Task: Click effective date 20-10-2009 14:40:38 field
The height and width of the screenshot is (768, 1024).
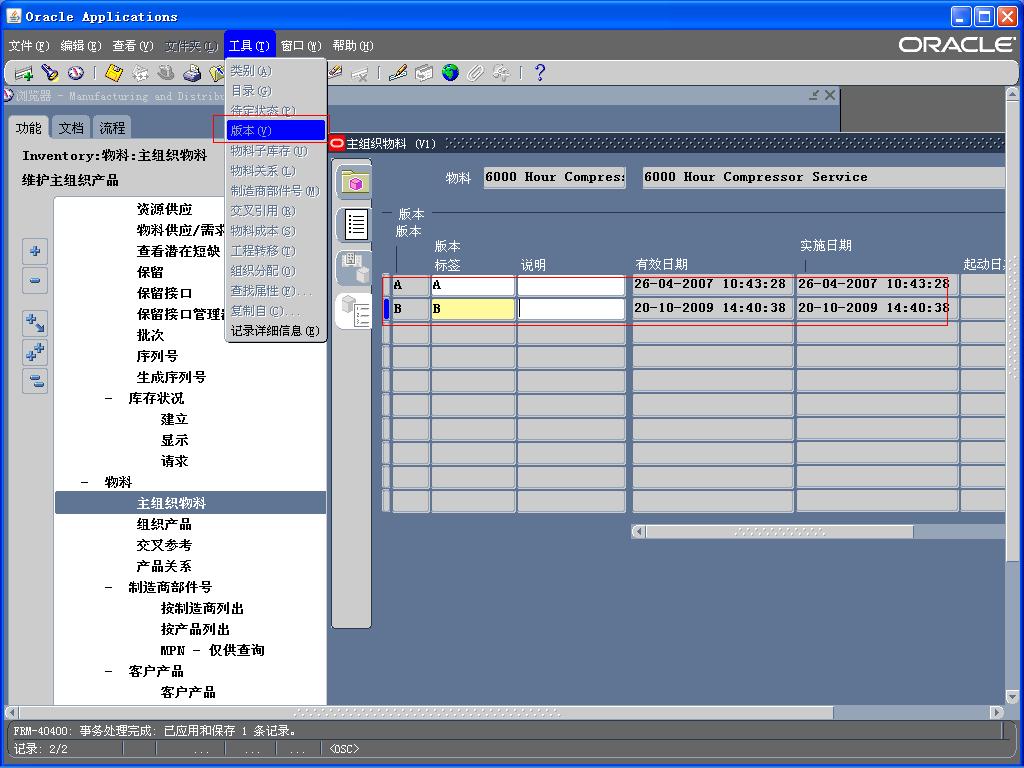Action: tap(713, 308)
